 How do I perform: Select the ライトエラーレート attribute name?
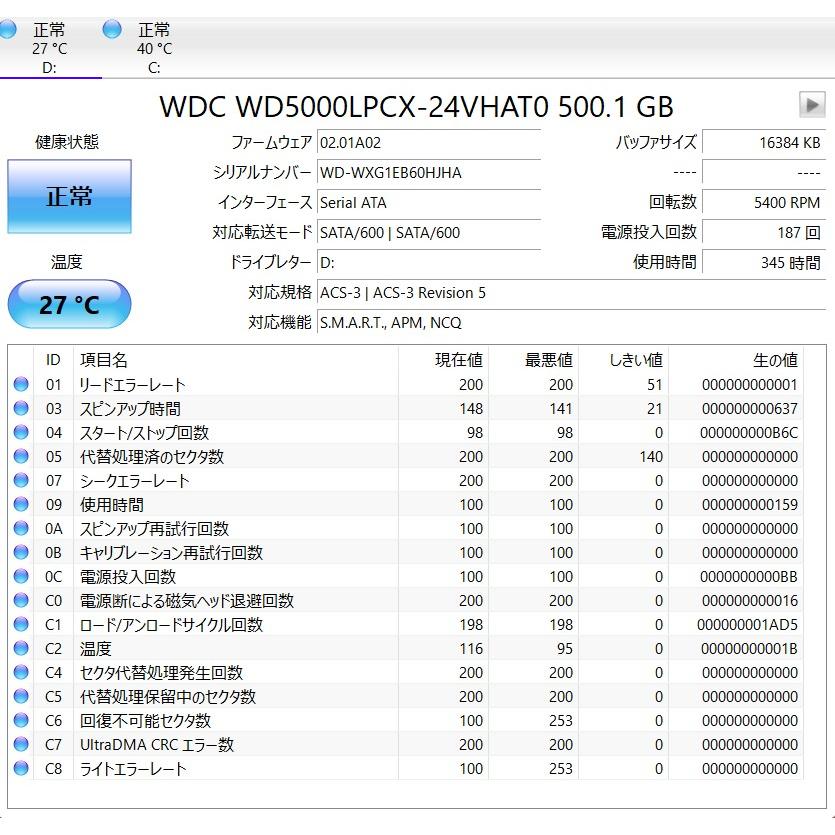[133, 768]
